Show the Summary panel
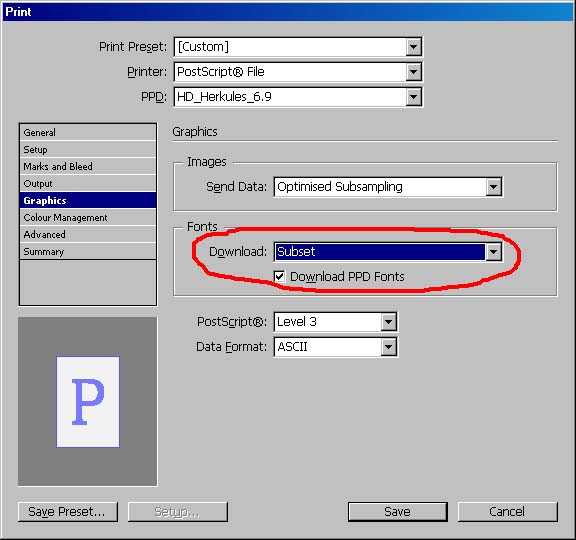Viewport: 576px width, 540px height. 88,251
